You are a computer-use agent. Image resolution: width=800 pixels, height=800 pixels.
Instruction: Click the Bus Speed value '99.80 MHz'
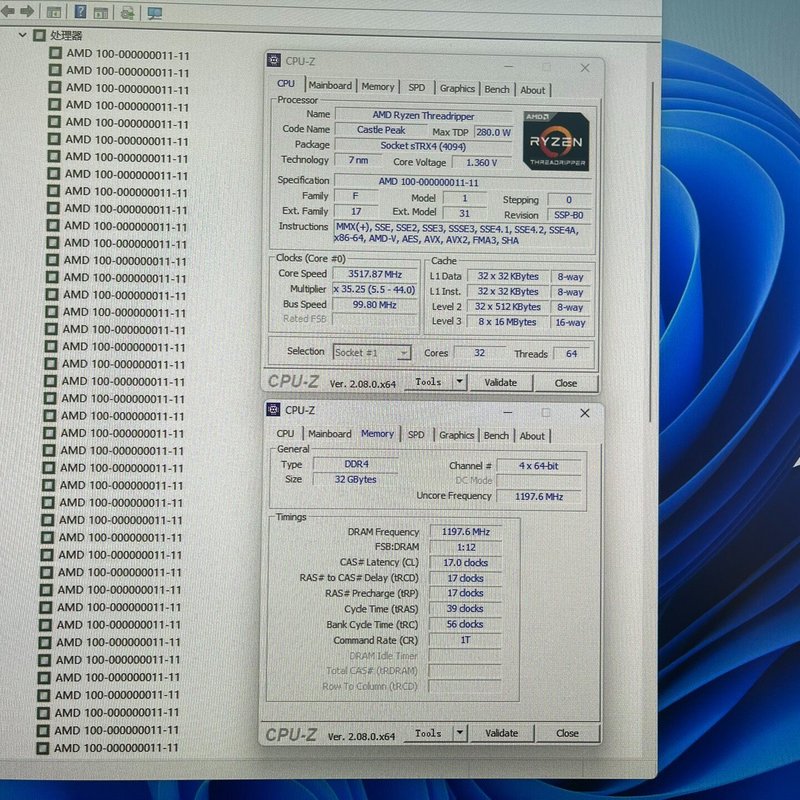coord(375,305)
